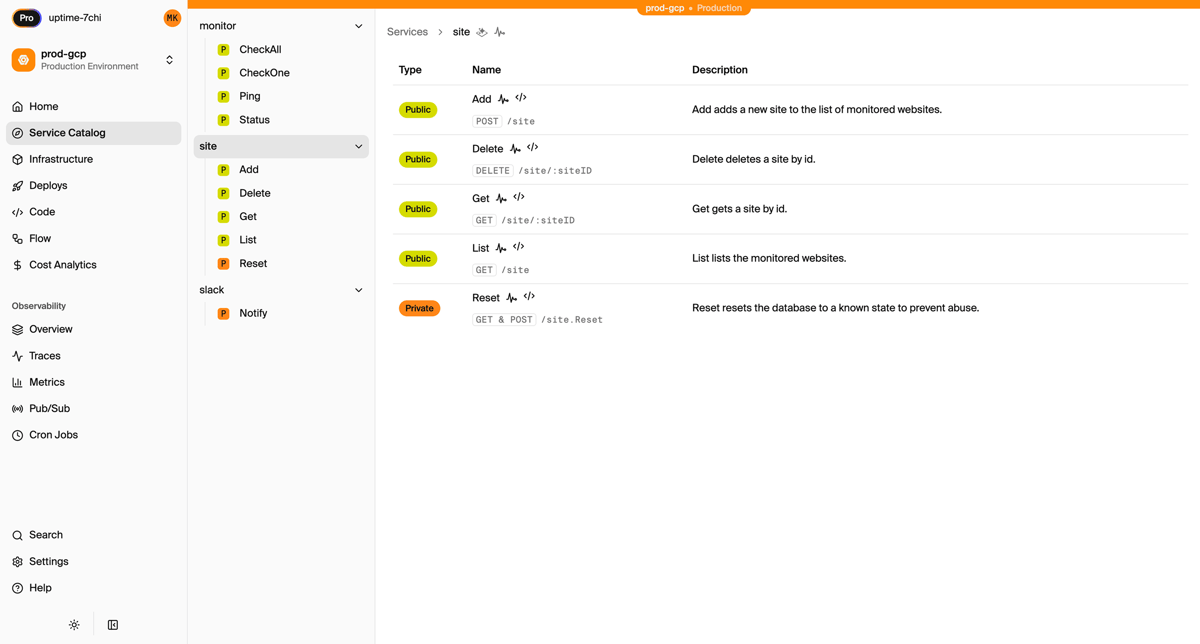The height and width of the screenshot is (644, 1200).
Task: Collapse the monitor service section
Action: click(x=358, y=25)
